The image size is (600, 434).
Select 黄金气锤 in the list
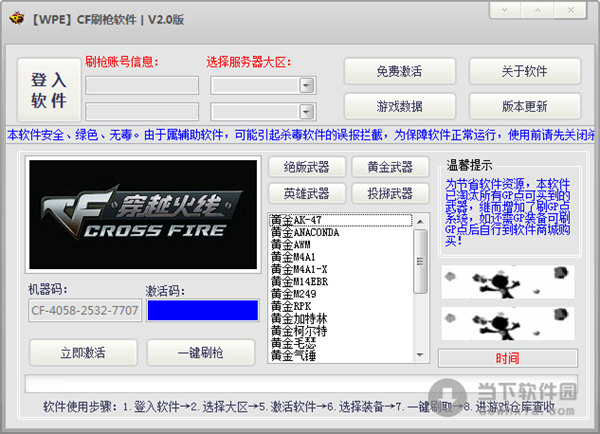coord(341,355)
